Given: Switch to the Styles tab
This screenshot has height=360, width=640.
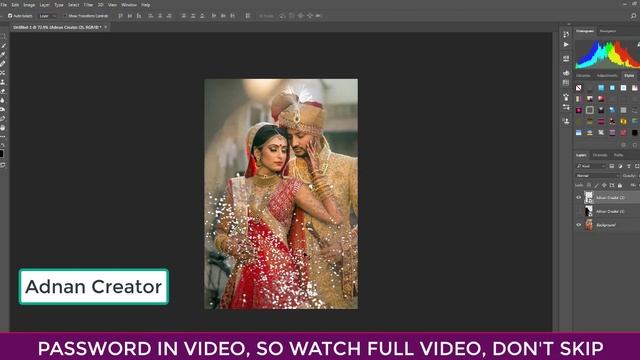Looking at the screenshot, I should [629, 76].
